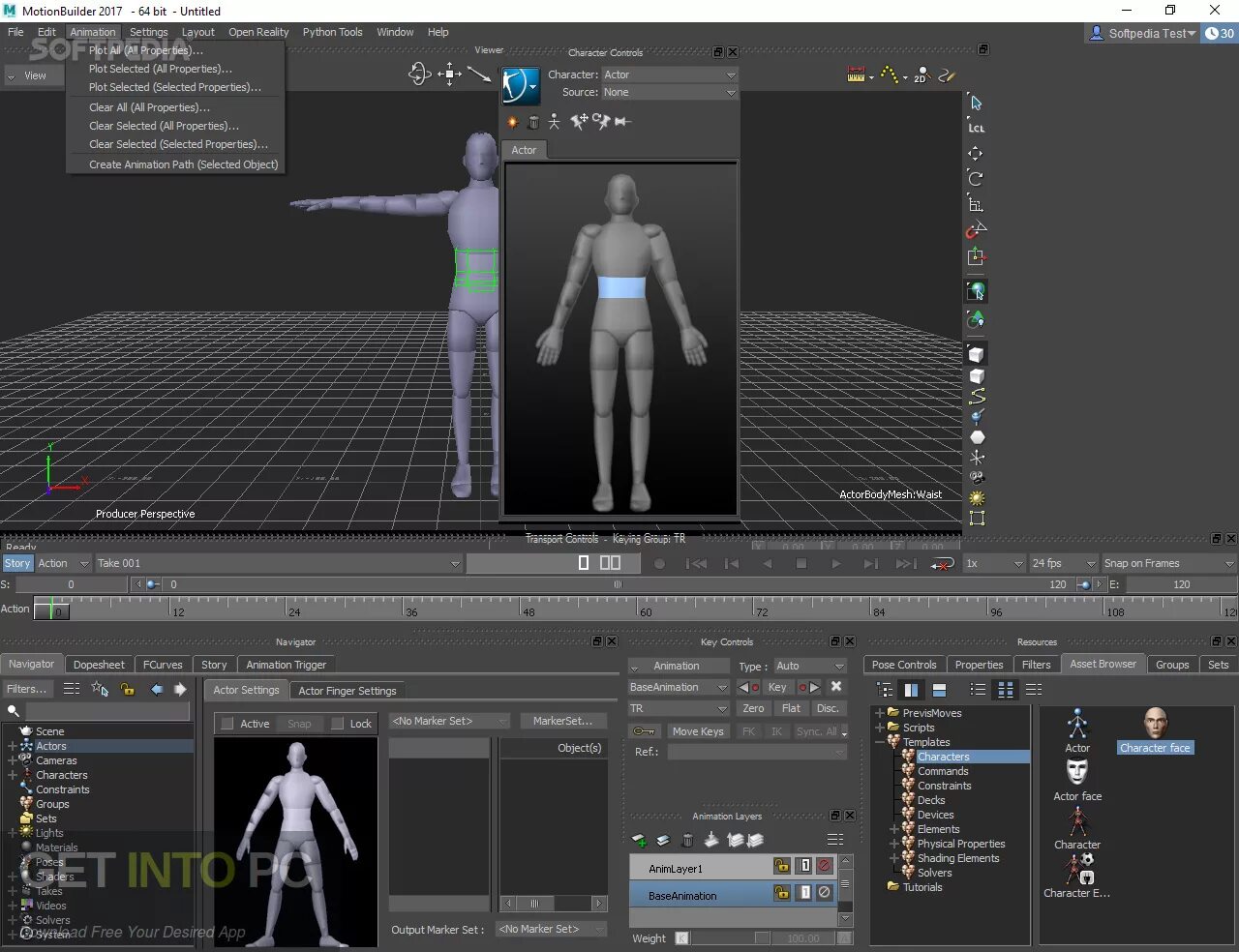Switch to the FCurves tab
The height and width of the screenshot is (952, 1239).
coord(163,665)
